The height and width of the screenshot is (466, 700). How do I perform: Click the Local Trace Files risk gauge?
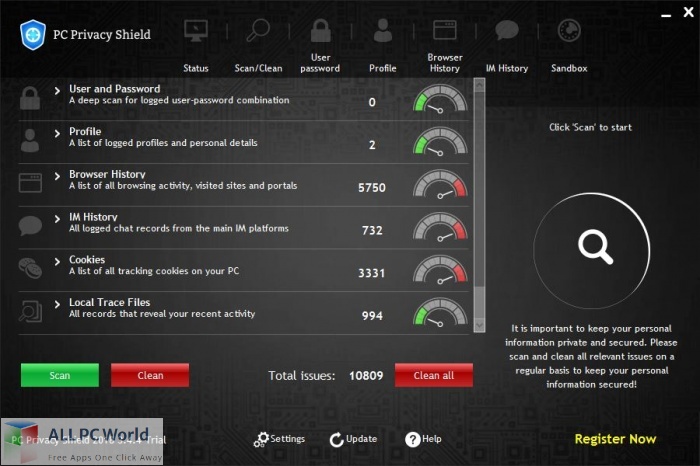(x=440, y=312)
